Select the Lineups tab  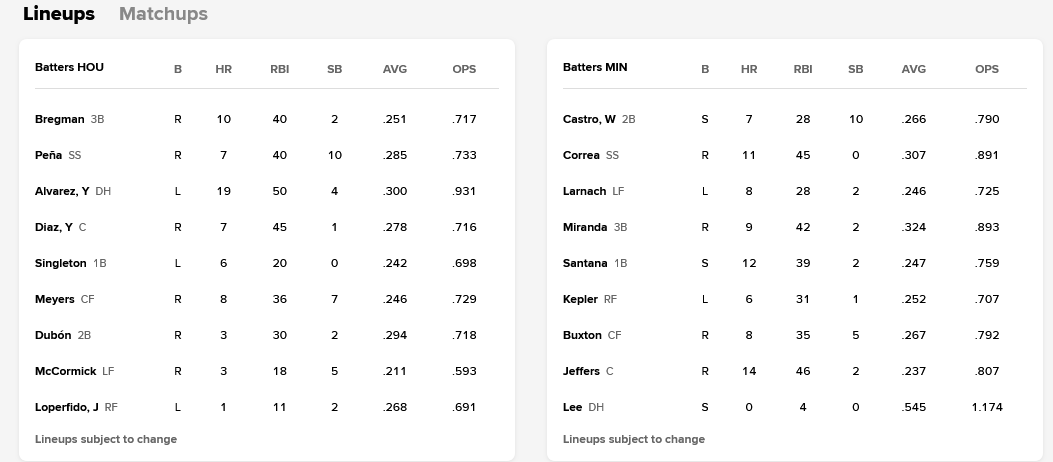point(59,14)
